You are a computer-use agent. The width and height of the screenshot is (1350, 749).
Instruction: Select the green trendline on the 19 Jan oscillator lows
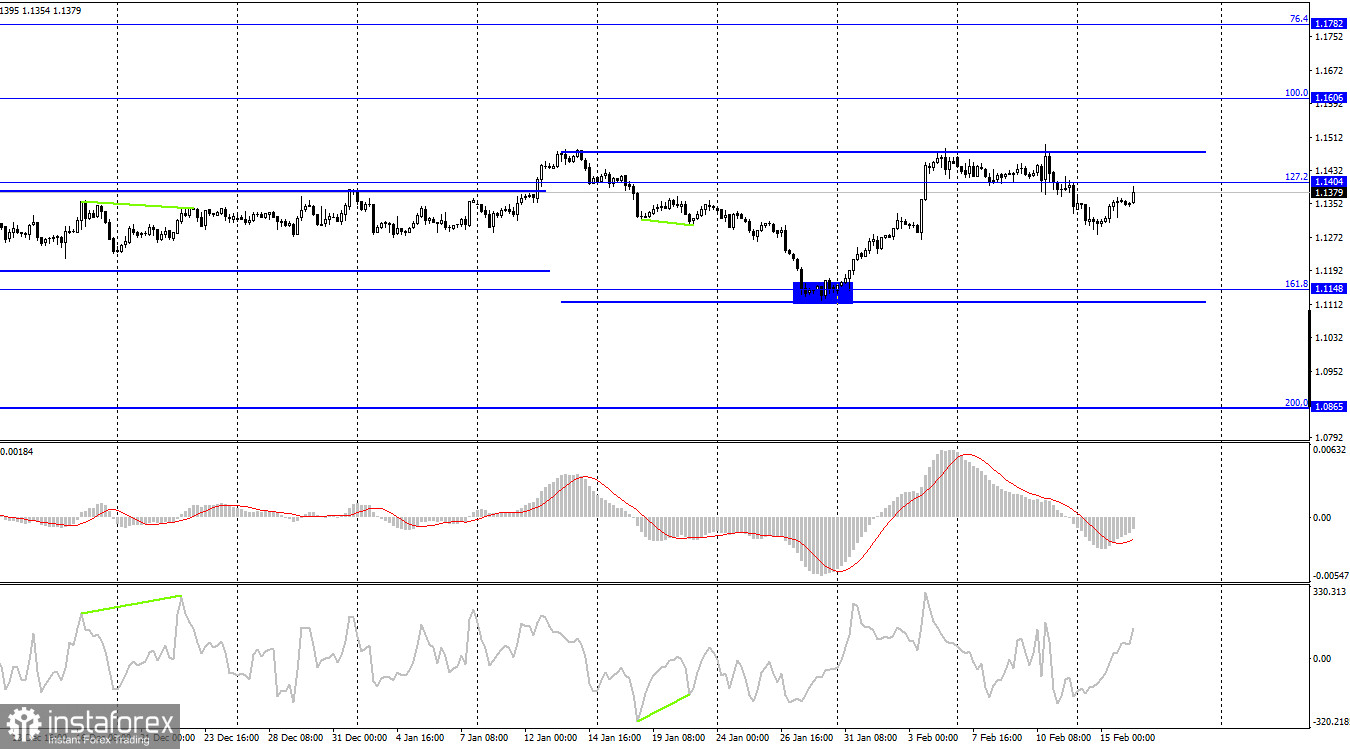(663, 707)
